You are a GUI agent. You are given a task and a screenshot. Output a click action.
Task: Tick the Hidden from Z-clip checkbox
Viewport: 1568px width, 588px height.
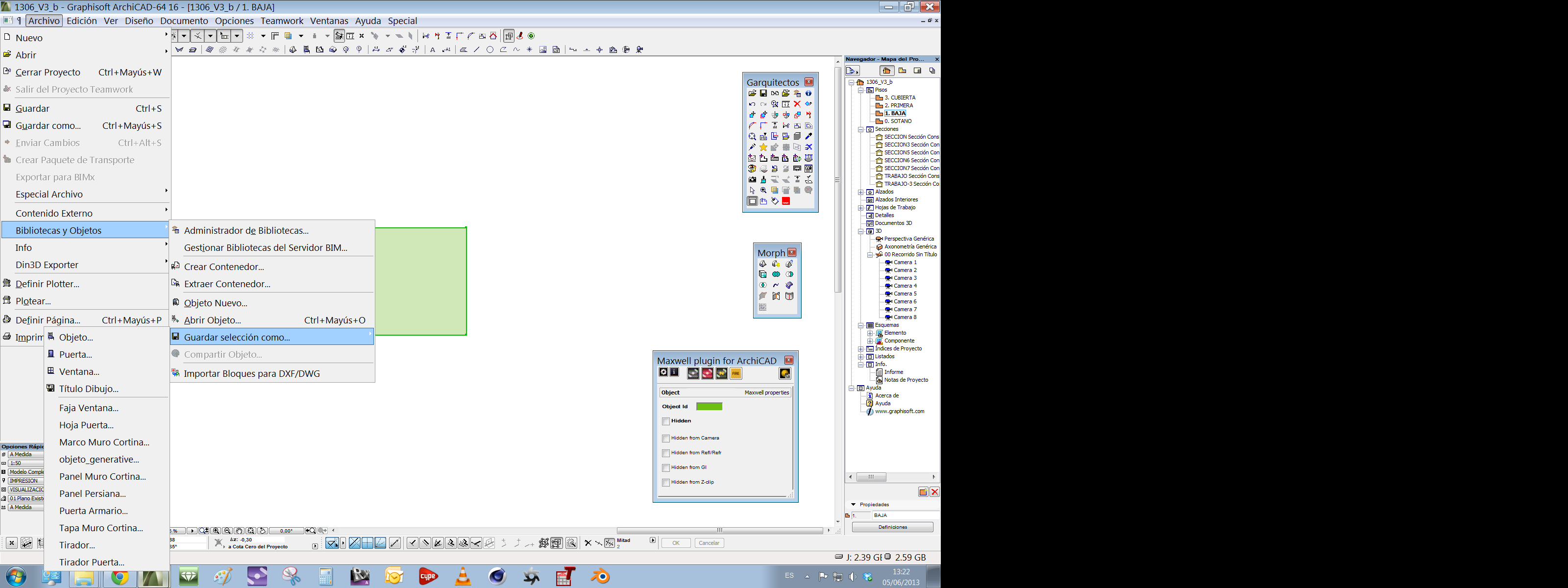click(x=666, y=482)
